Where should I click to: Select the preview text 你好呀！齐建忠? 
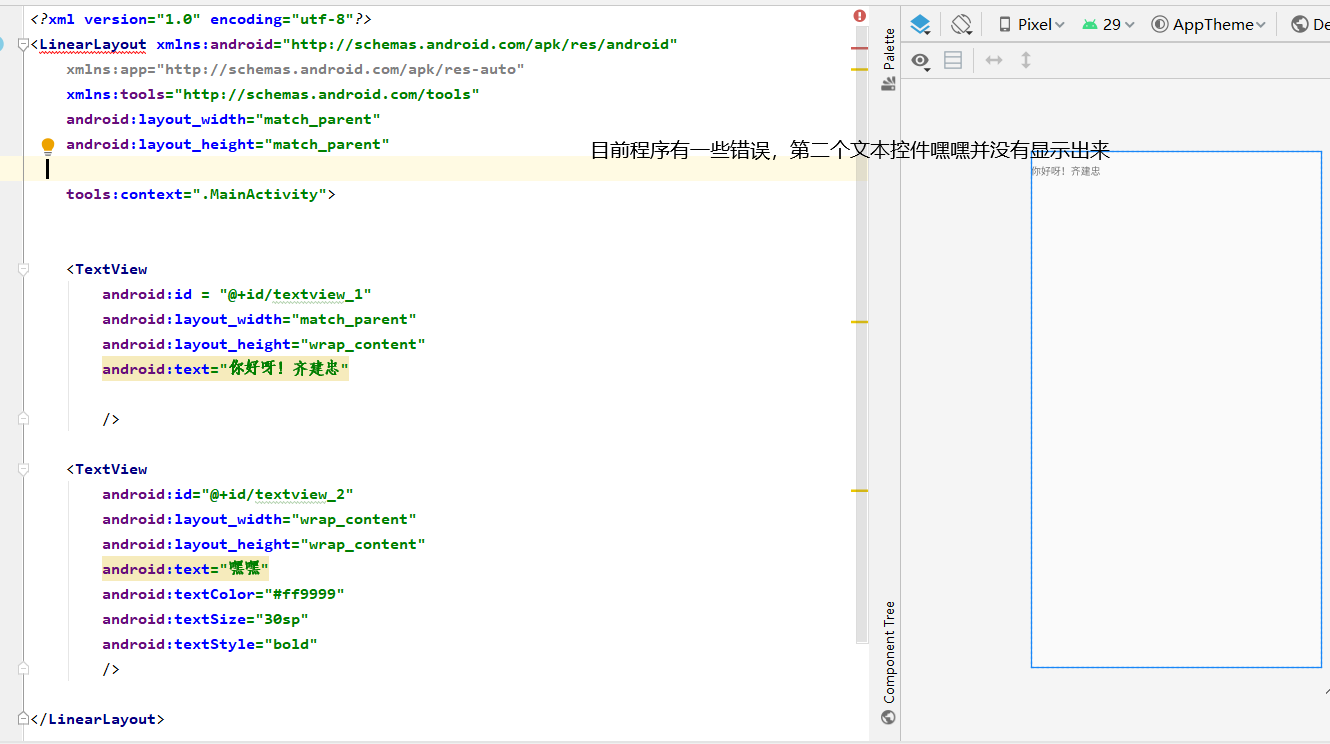pyautogui.click(x=1065, y=171)
